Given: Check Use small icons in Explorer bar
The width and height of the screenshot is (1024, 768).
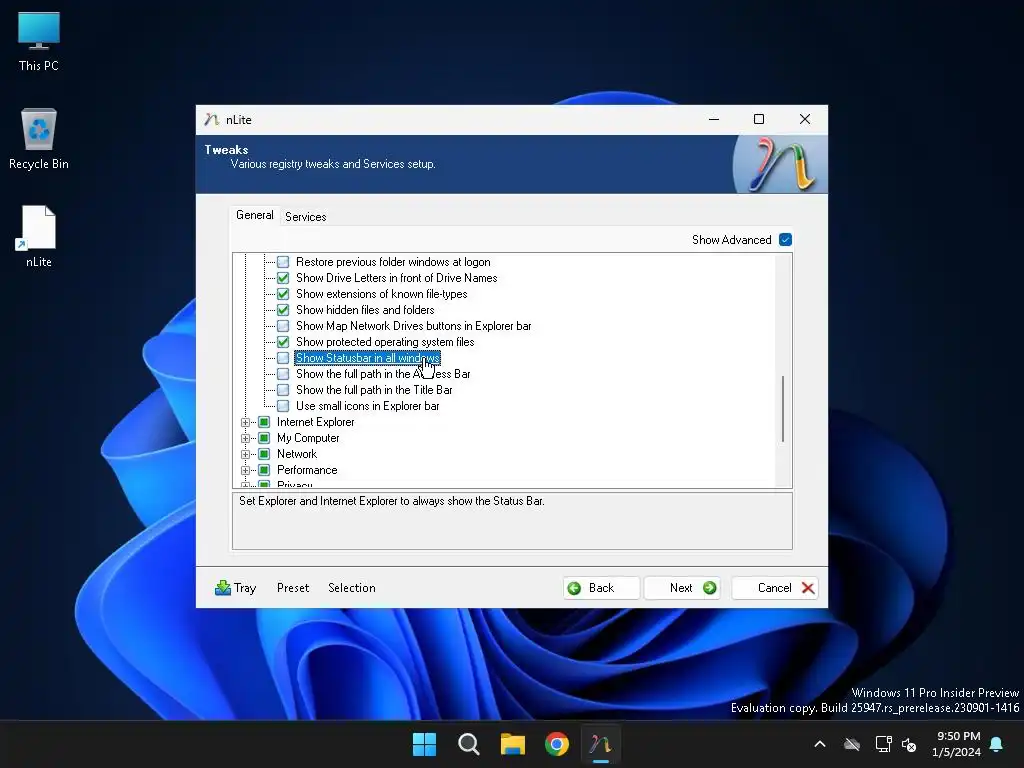Looking at the screenshot, I should click(x=283, y=406).
